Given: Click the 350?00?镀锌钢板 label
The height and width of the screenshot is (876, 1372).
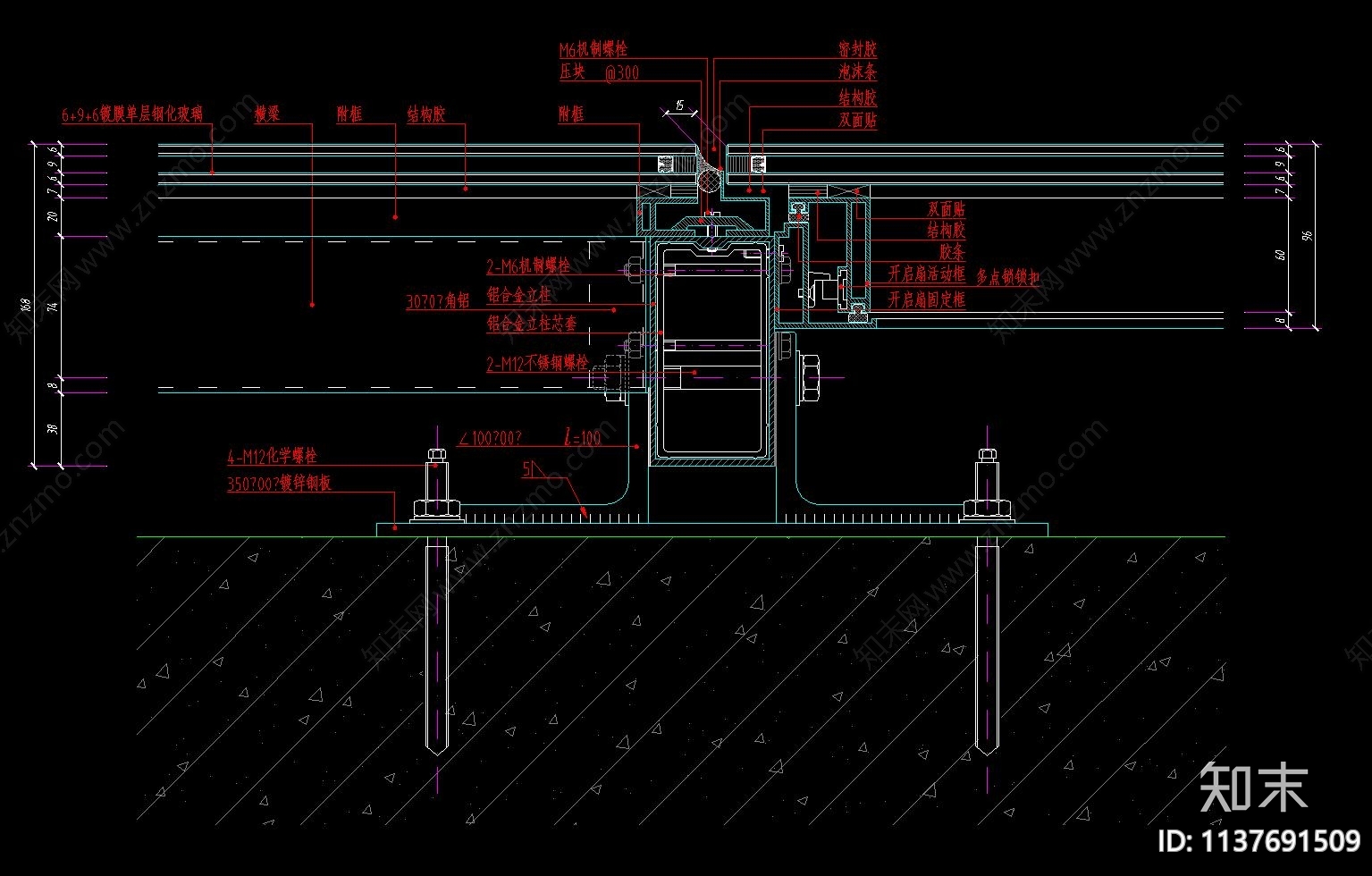Looking at the screenshot, I should (280, 484).
